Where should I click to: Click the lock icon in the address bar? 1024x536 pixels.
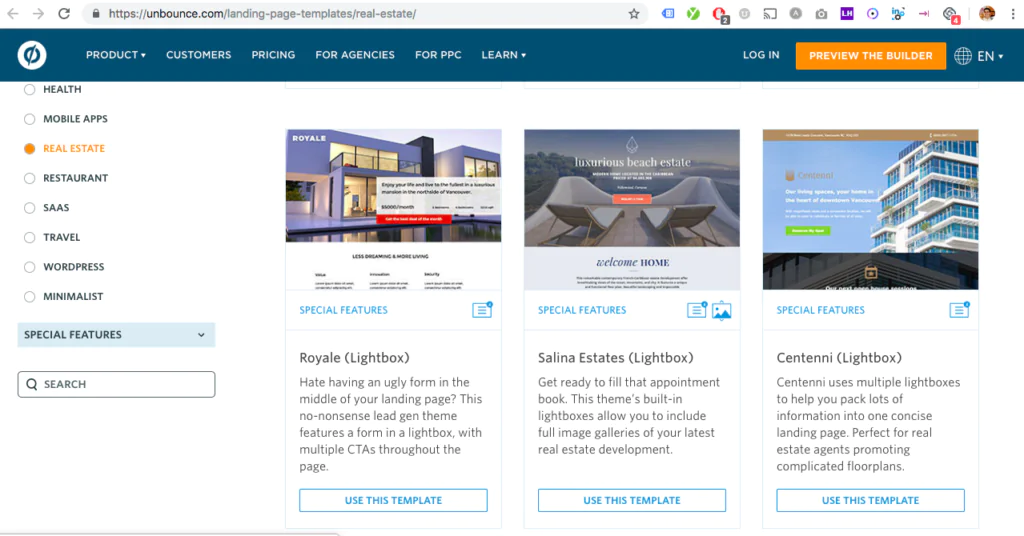(x=96, y=13)
